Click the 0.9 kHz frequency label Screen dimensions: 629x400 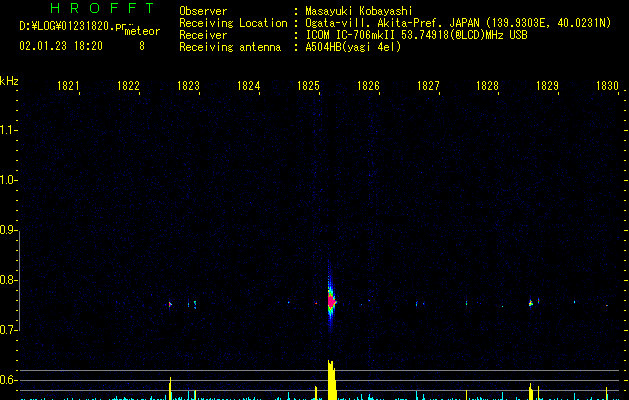pos(8,230)
